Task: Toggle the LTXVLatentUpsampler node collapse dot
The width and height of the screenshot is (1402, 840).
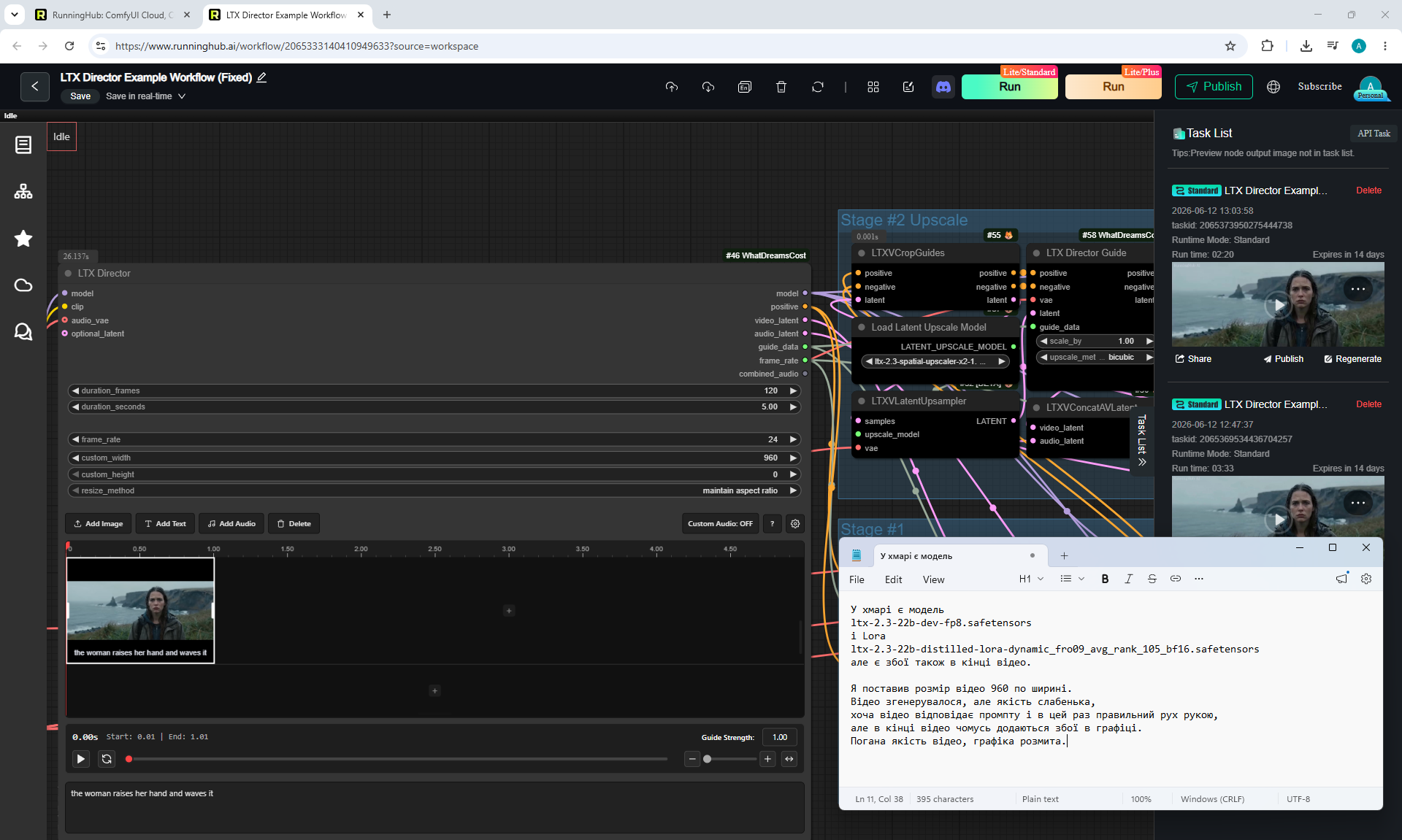Action: [862, 401]
